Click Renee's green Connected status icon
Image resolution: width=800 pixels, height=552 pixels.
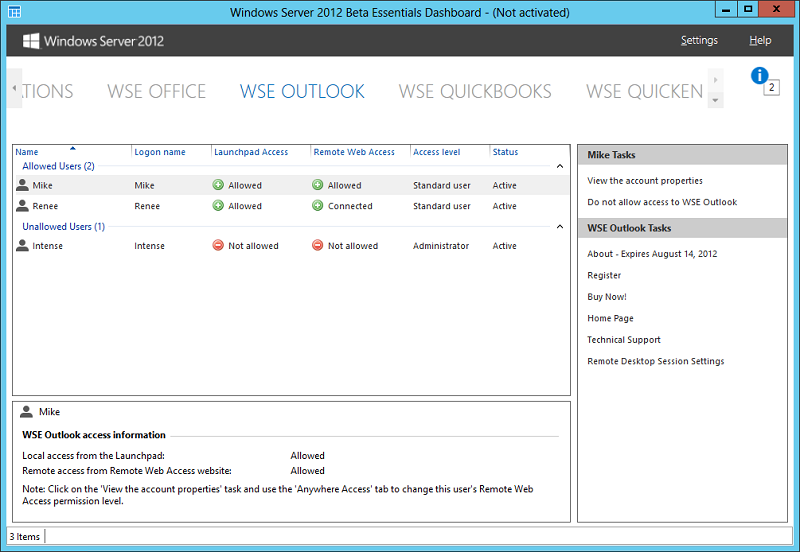(318, 206)
